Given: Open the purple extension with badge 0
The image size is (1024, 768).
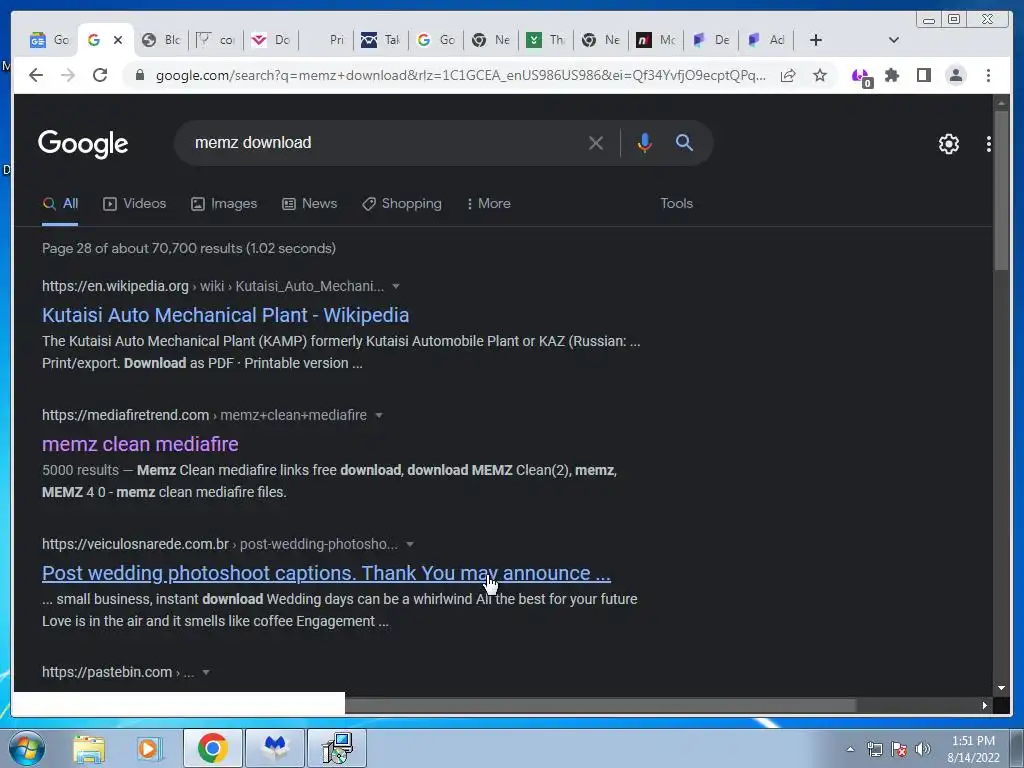Looking at the screenshot, I should click(861, 76).
